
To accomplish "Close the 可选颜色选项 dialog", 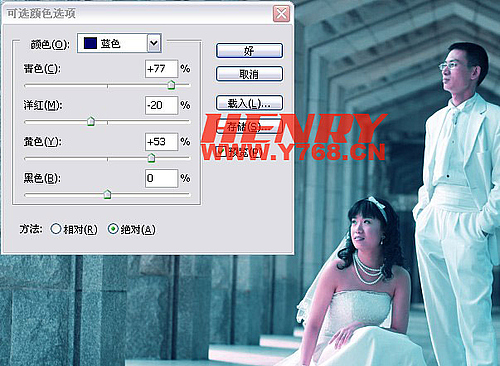I will coord(281,14).
